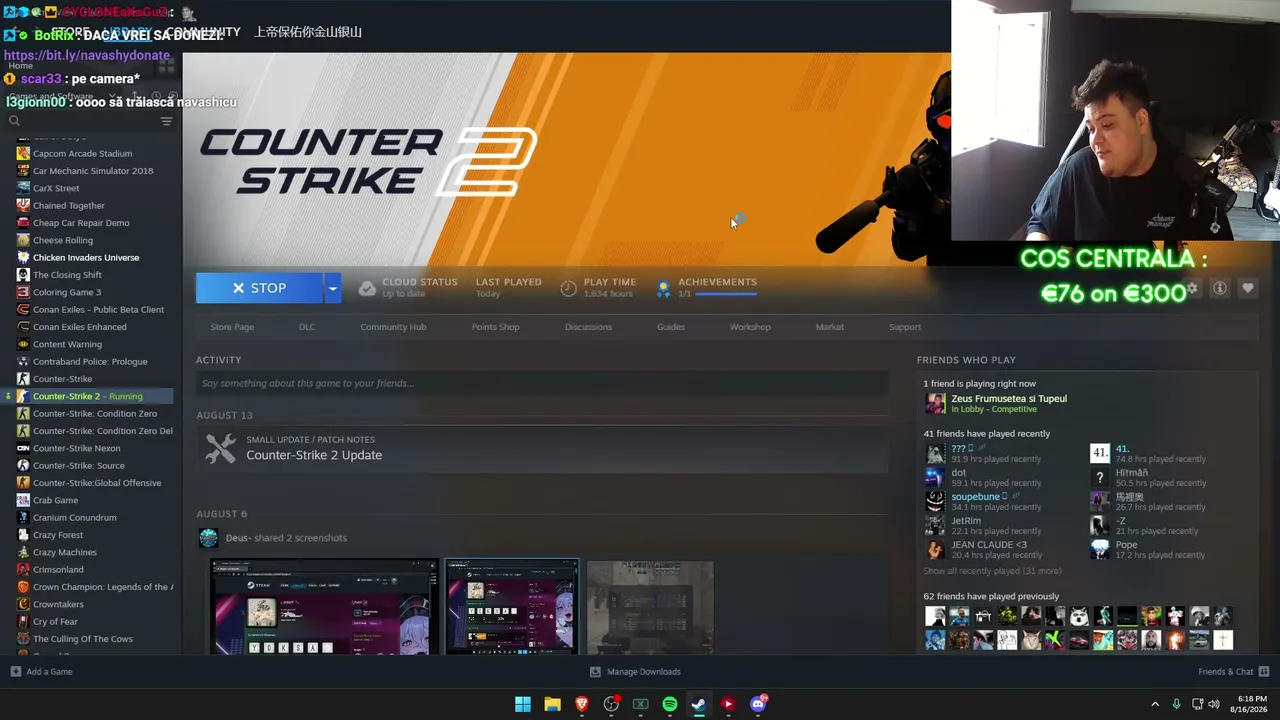Go to library Home
This screenshot has width=1280, height=720.
coord(21,65)
